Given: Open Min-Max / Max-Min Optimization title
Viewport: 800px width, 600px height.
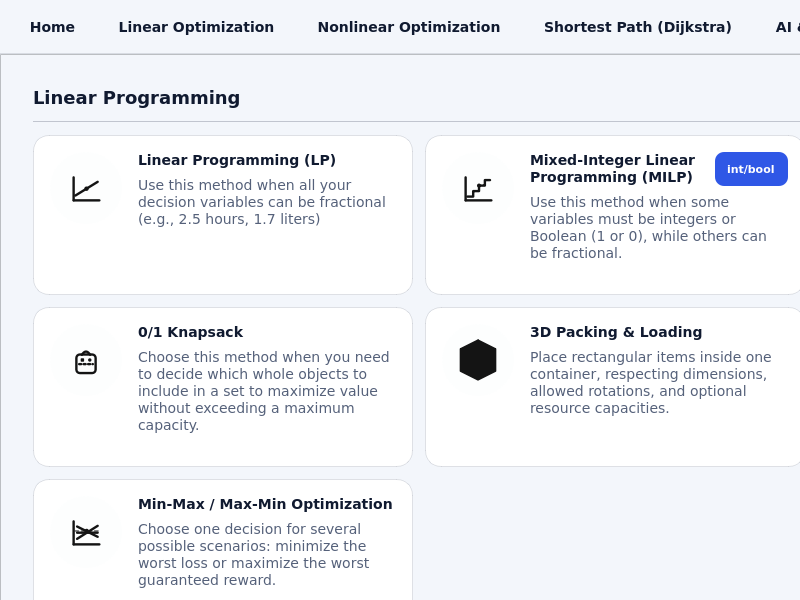Looking at the screenshot, I should pos(265,504).
